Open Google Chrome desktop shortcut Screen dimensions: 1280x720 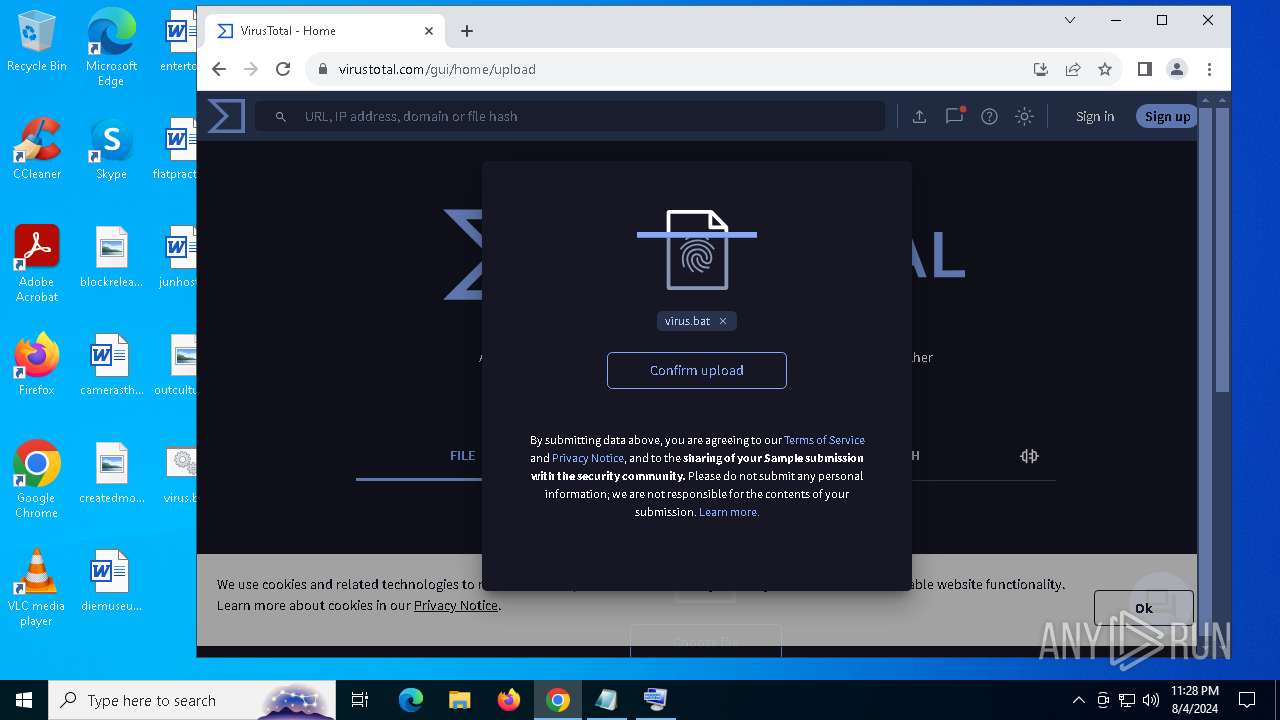(x=37, y=480)
